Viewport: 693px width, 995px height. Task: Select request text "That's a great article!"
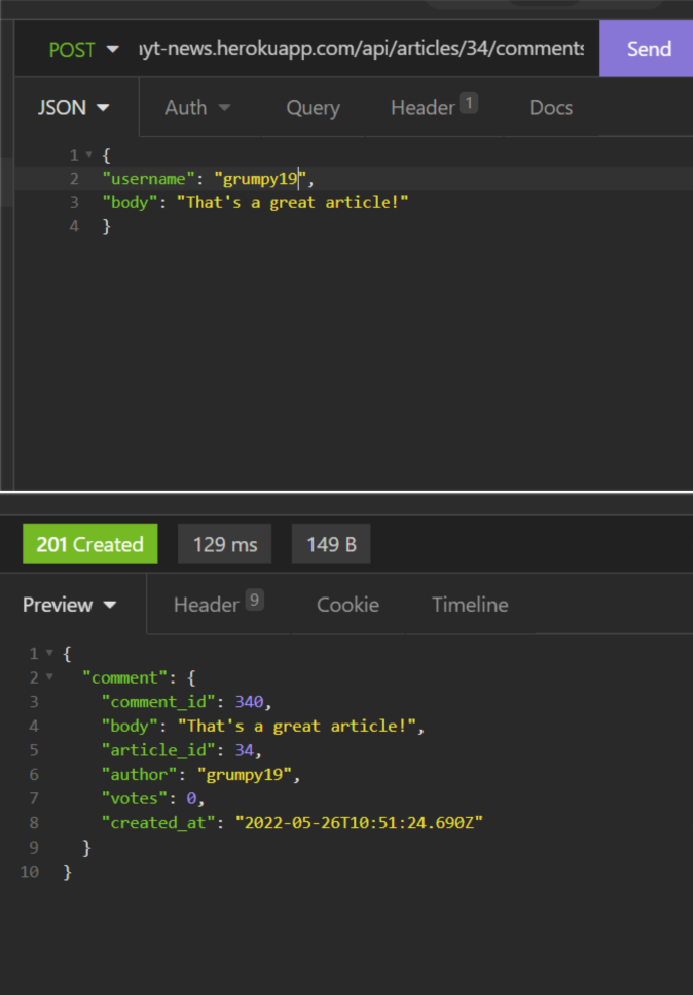coord(293,203)
